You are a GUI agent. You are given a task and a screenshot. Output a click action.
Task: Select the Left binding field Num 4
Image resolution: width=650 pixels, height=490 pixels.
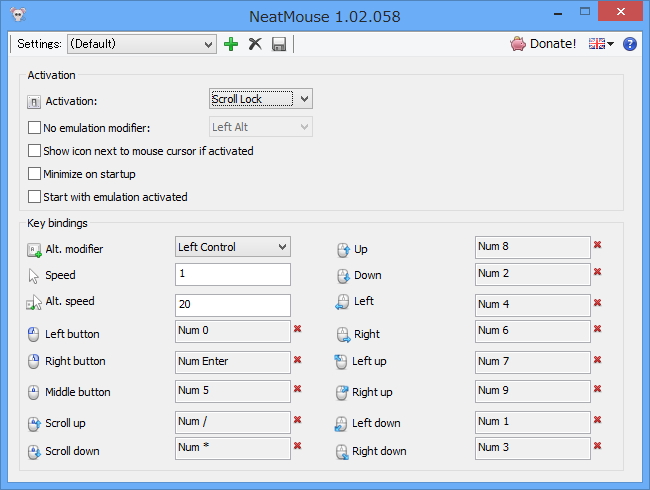coord(533,305)
